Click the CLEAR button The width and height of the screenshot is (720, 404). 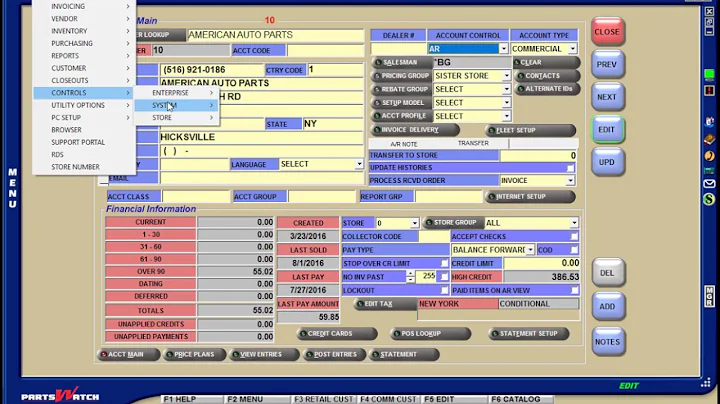[546, 62]
